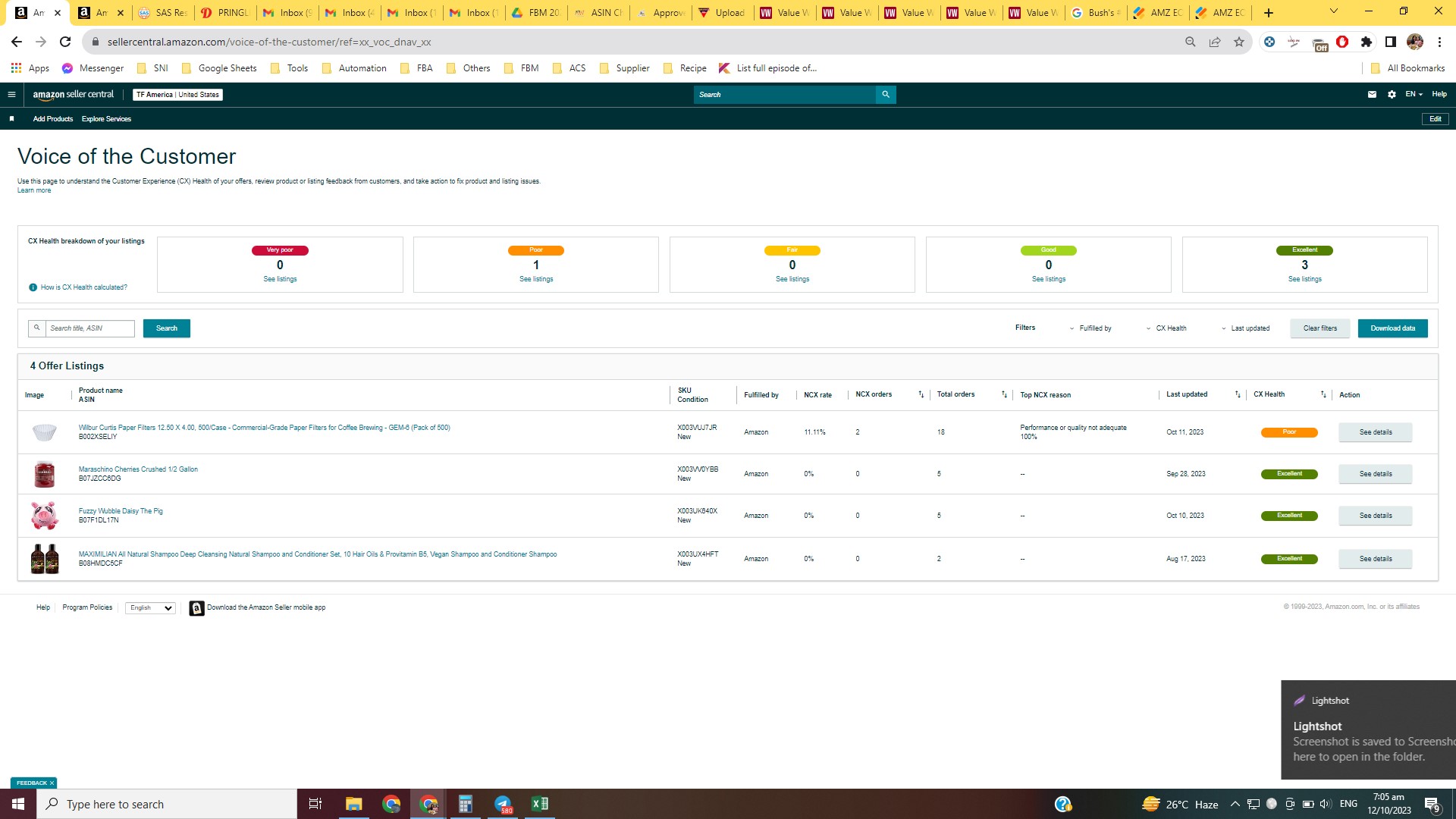Viewport: 1456px width, 819px height.
Task: Switch to the SAS Res browser tab
Action: 162,13
